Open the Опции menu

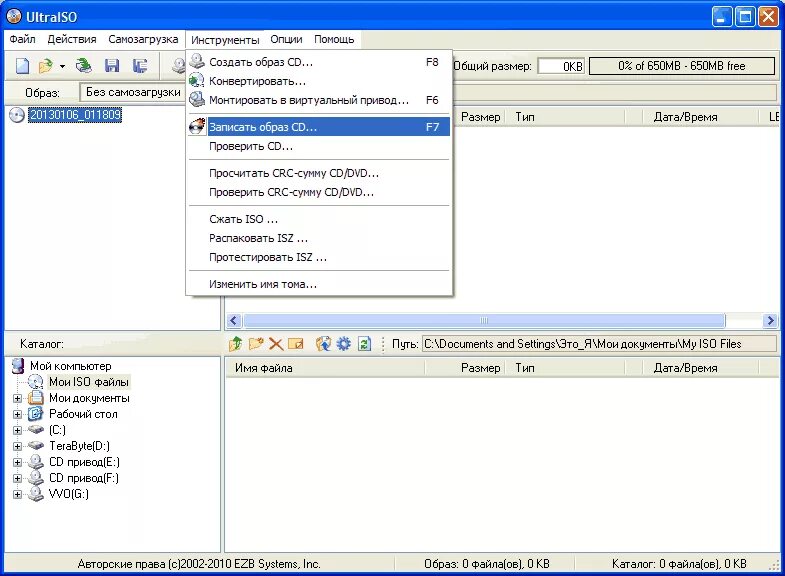(286, 39)
